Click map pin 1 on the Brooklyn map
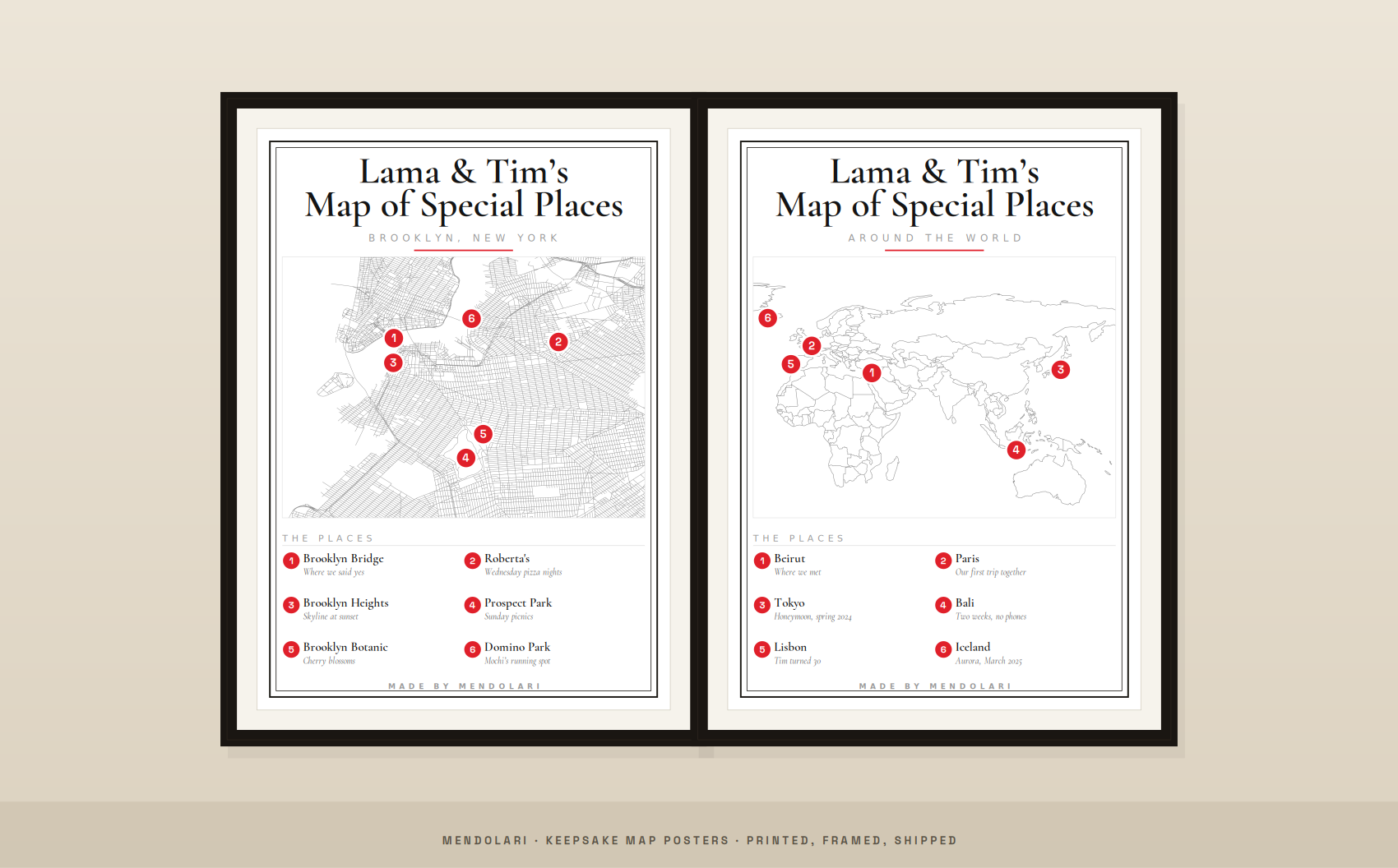1398x868 pixels. coord(394,338)
